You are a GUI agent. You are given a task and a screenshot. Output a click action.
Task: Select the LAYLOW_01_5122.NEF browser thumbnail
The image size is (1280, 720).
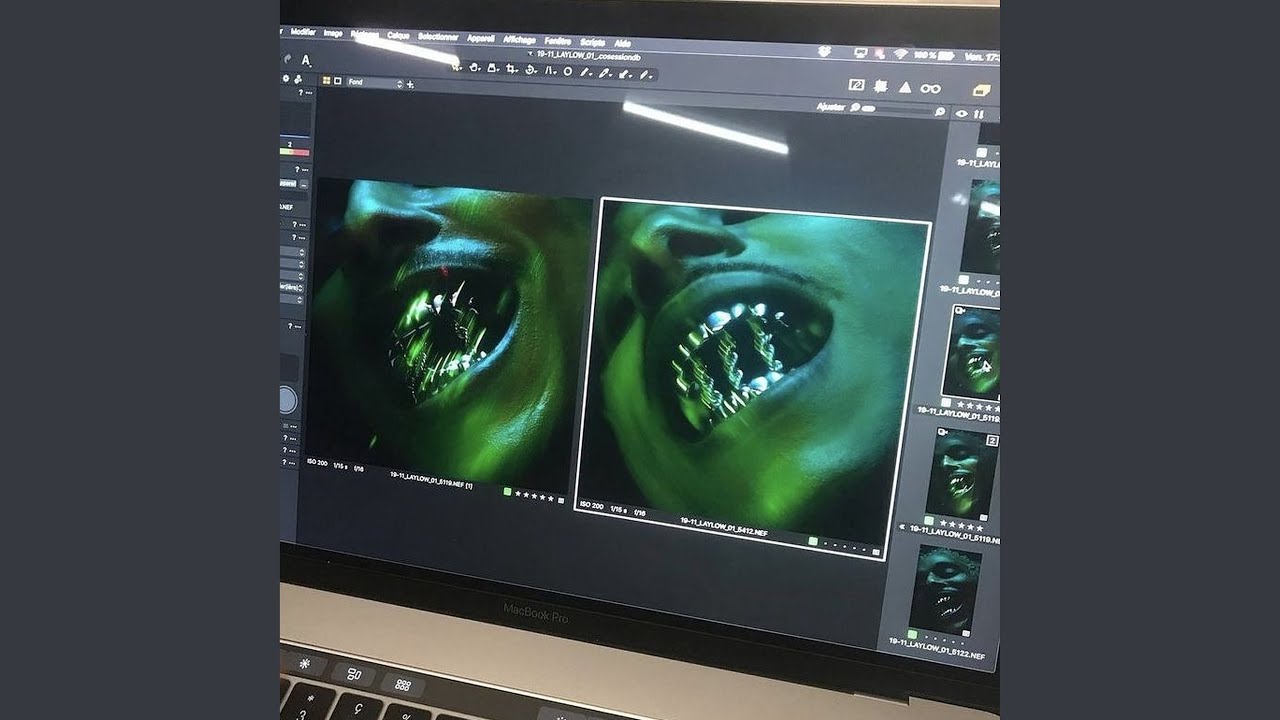[946, 590]
